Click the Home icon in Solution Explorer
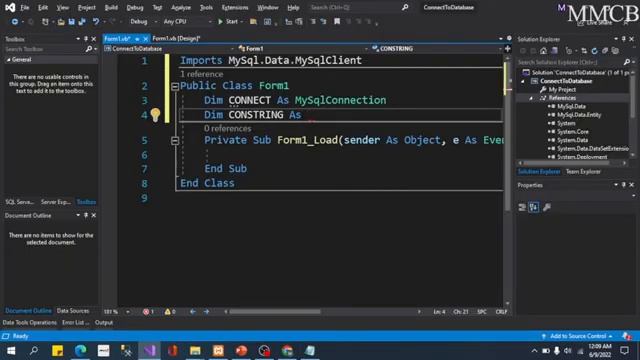 point(543,51)
